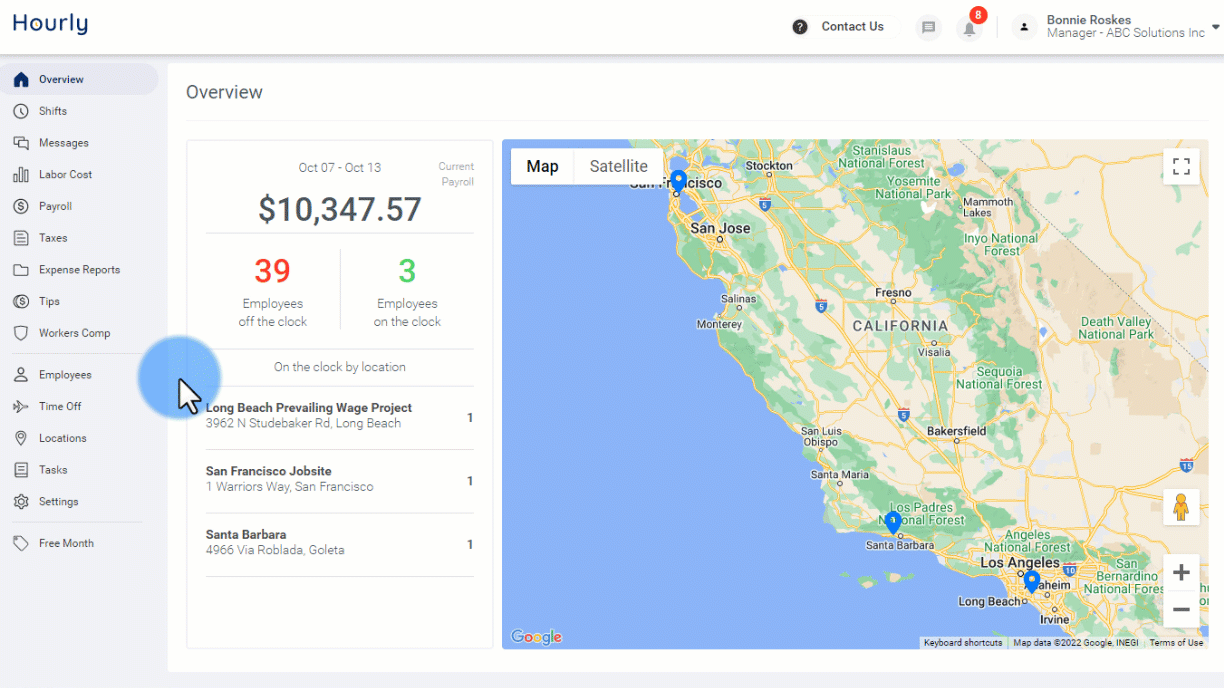
Task: Open the header chat messages icon
Action: [x=929, y=28]
